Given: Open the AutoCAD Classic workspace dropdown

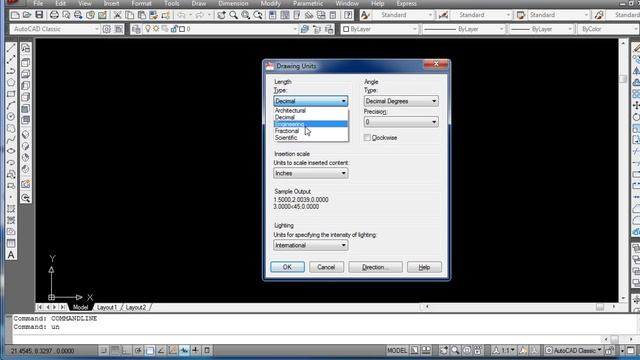Looking at the screenshot, I should coord(55,29).
